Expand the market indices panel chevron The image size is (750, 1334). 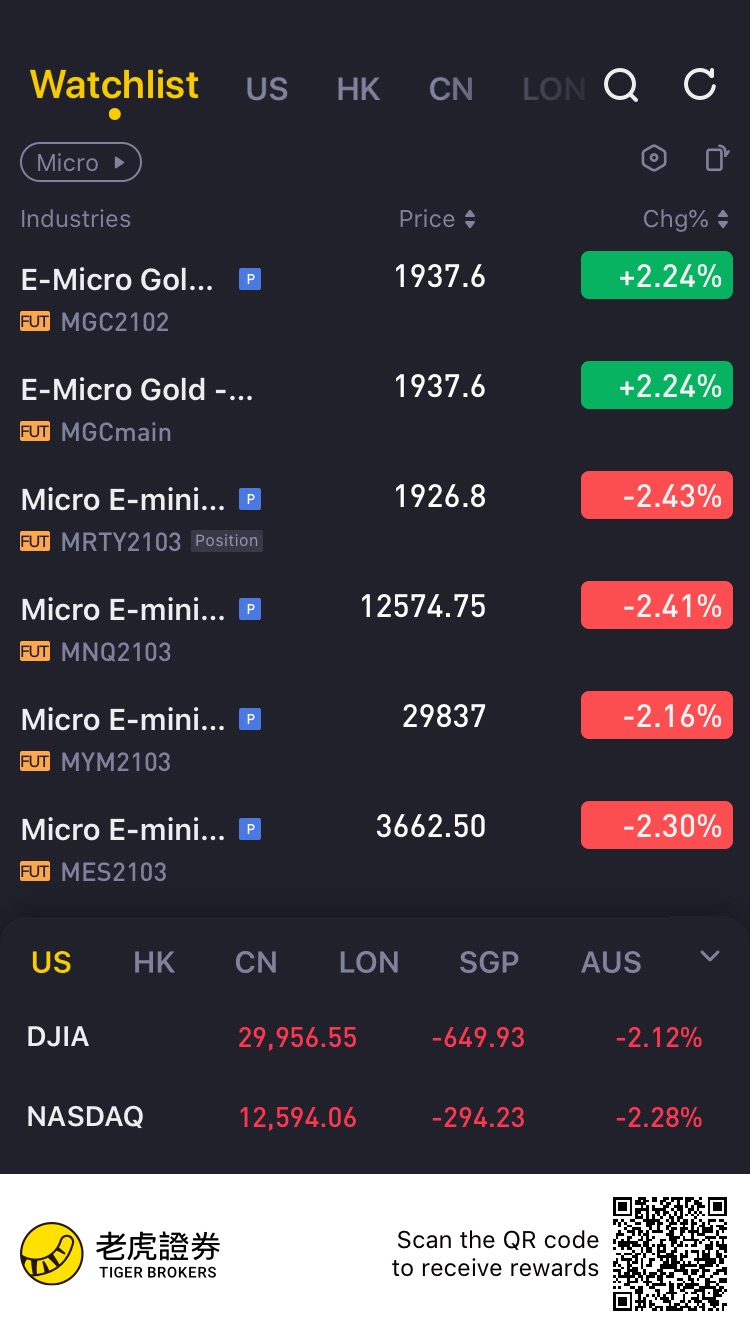click(710, 957)
